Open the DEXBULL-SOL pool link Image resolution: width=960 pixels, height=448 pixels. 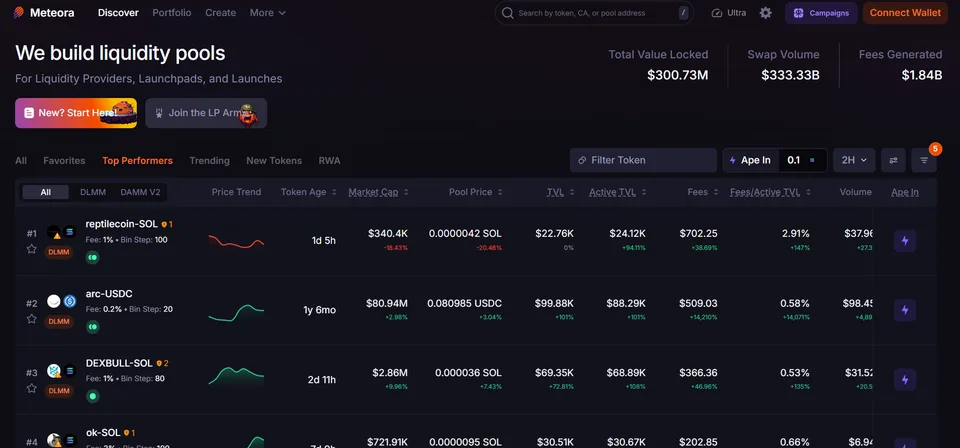(x=119, y=363)
